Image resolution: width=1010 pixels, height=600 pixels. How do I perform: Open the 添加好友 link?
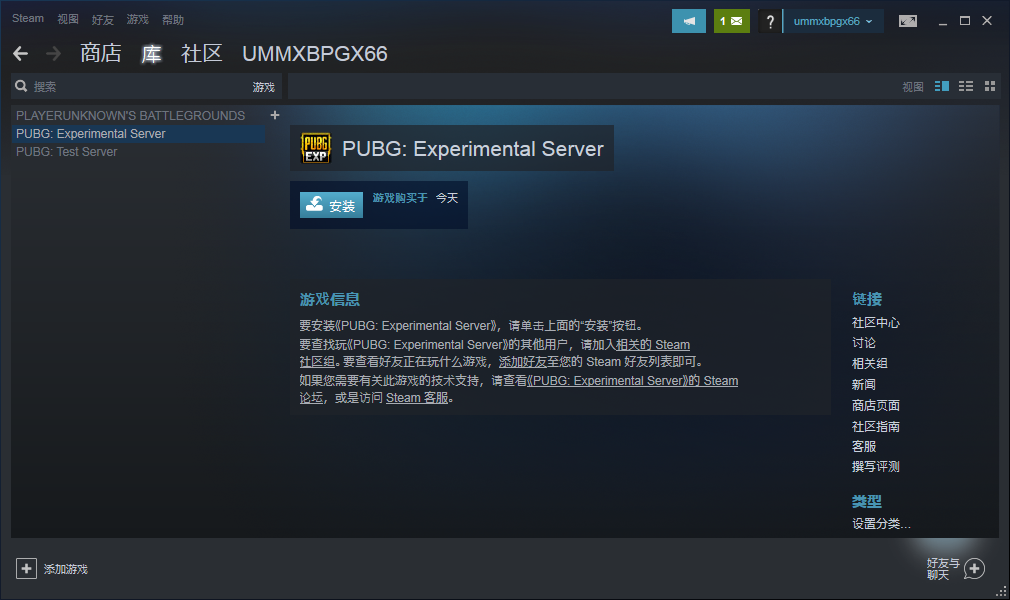coord(522,362)
